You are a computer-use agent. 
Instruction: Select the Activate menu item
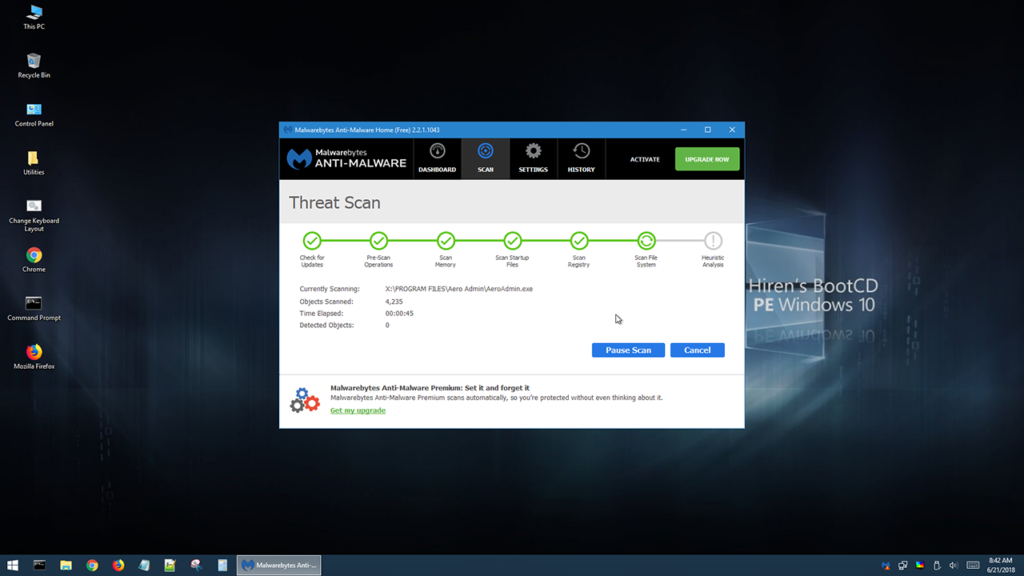coord(643,158)
